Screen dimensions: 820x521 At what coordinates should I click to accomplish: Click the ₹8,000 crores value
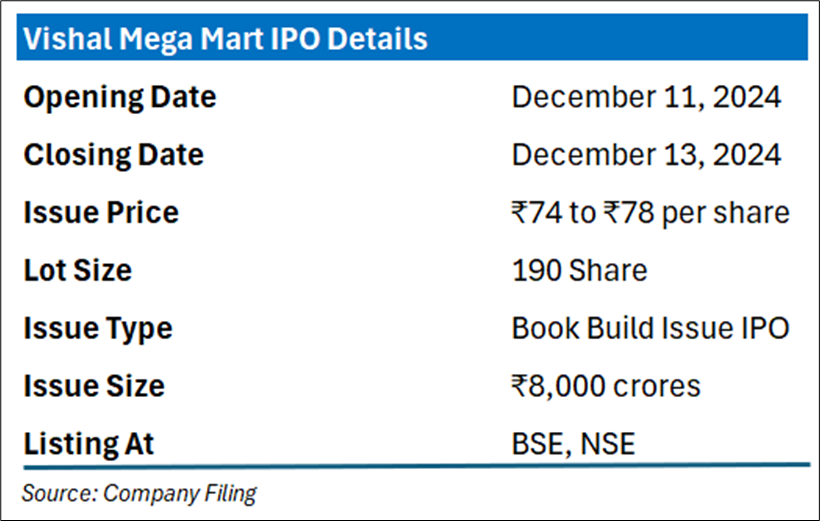pos(606,387)
